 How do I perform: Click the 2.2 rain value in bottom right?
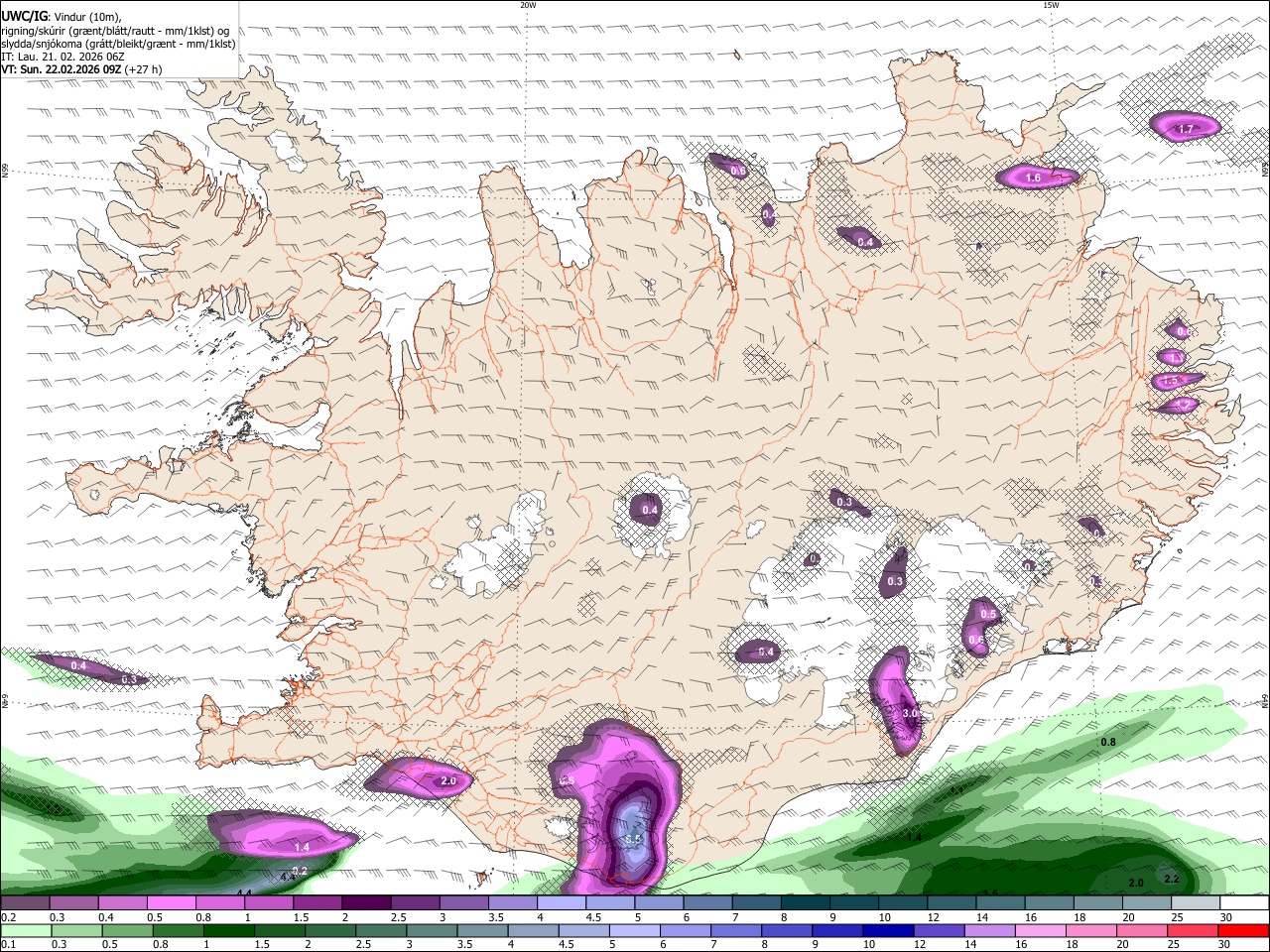(1171, 879)
